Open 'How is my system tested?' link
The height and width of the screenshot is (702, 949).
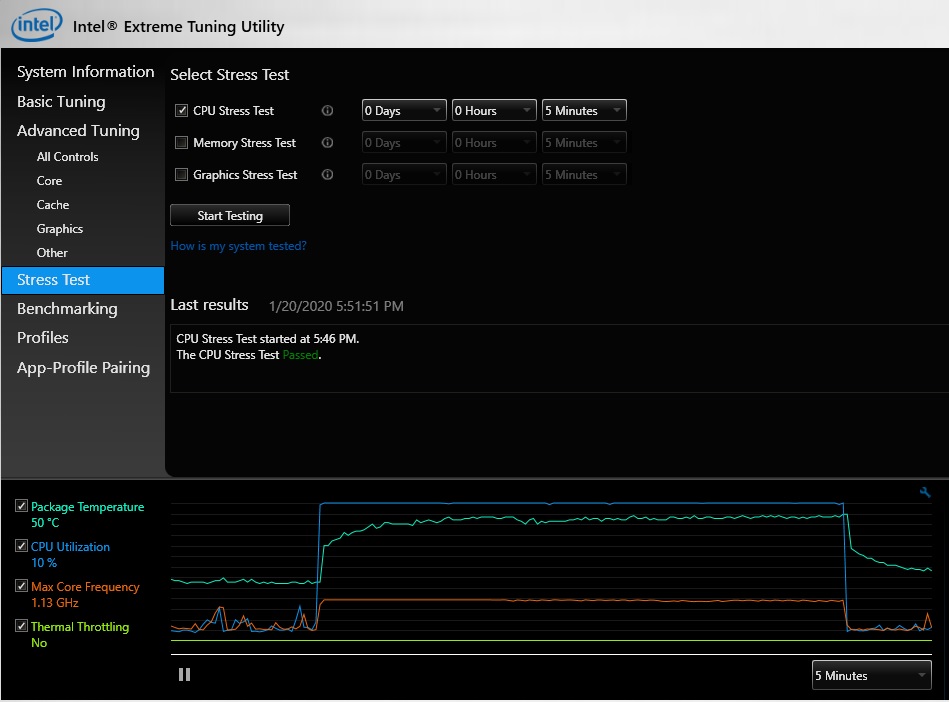coord(238,246)
